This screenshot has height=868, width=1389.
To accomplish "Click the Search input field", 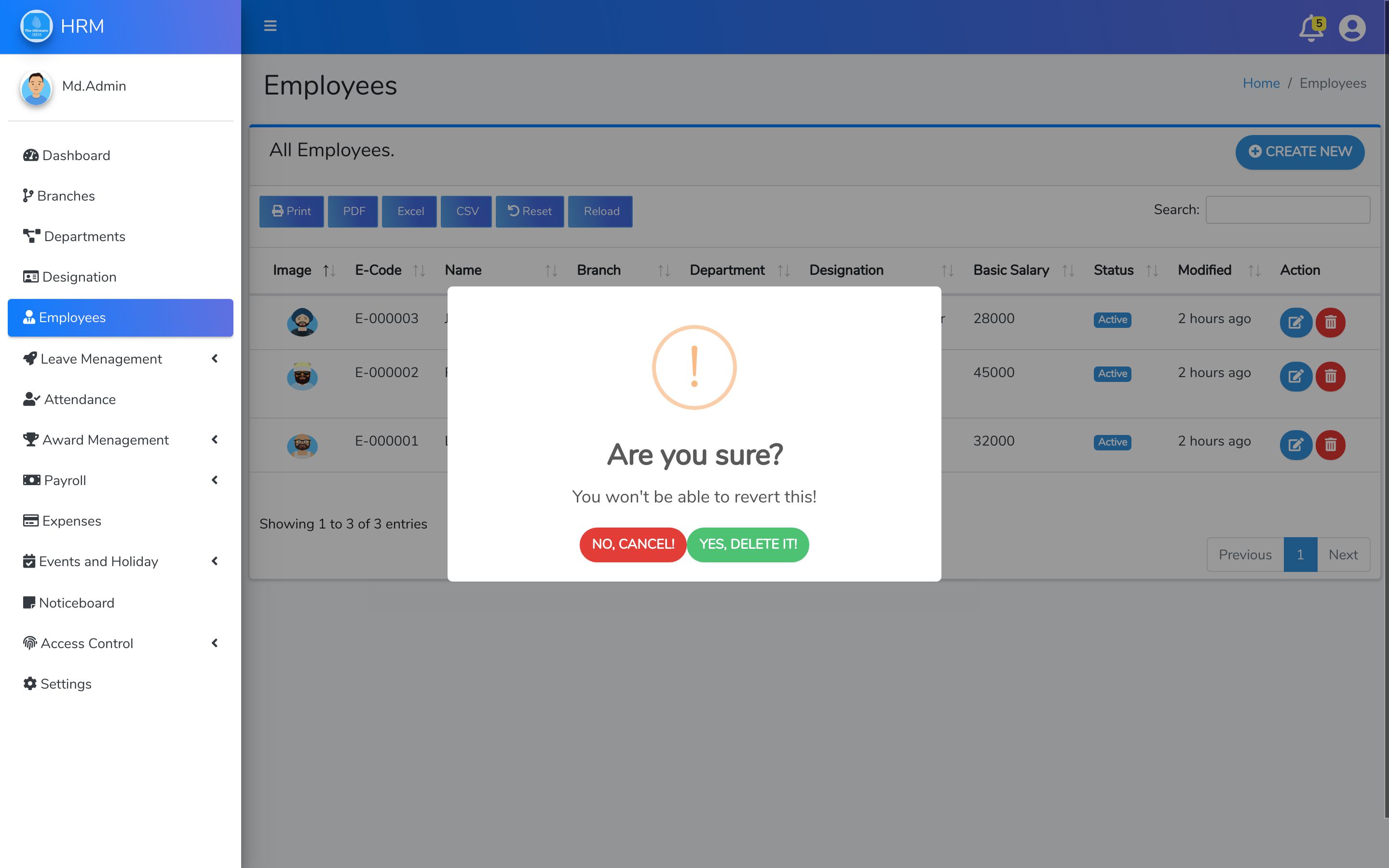I will click(x=1287, y=210).
